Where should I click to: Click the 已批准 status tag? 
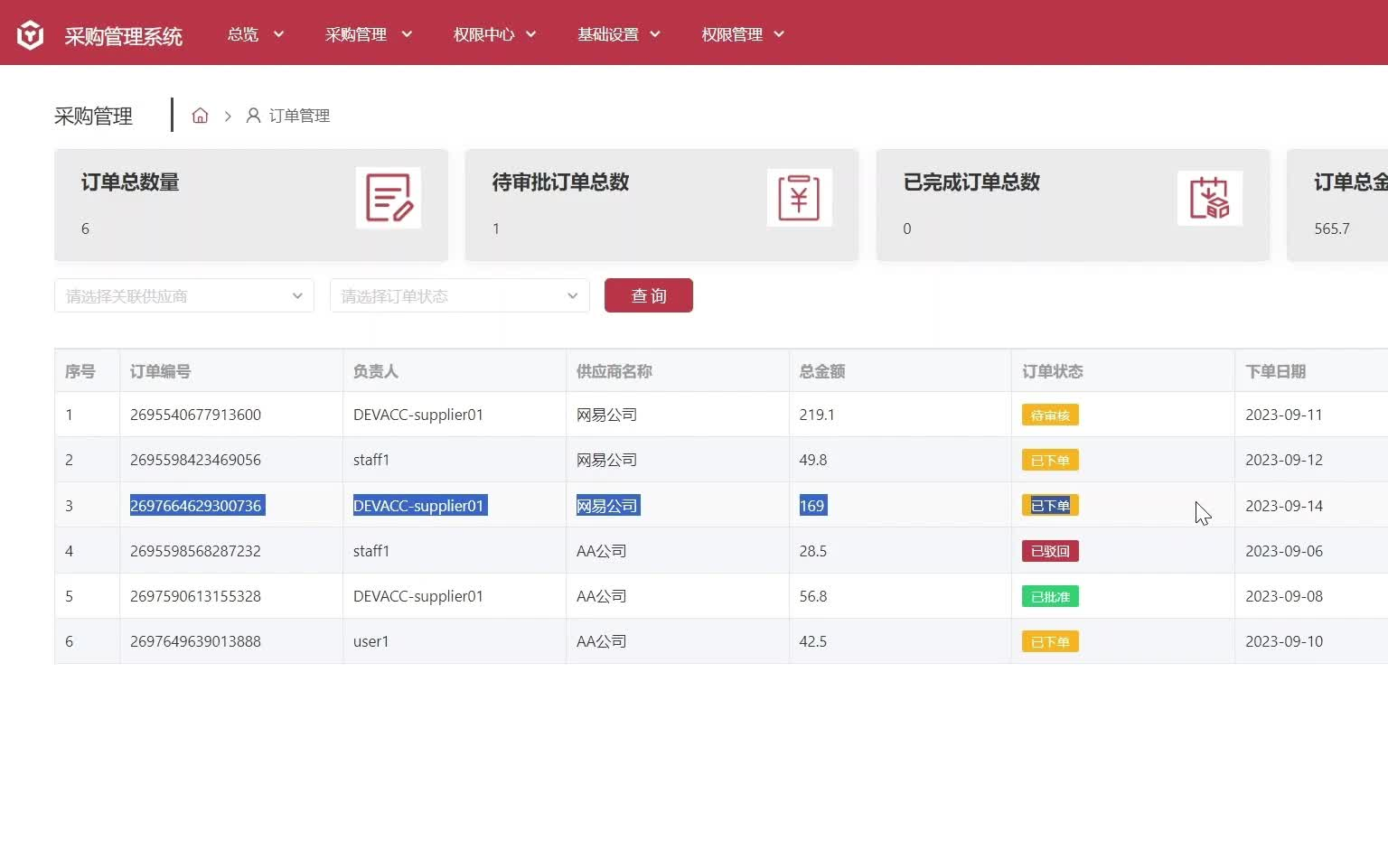1050,596
